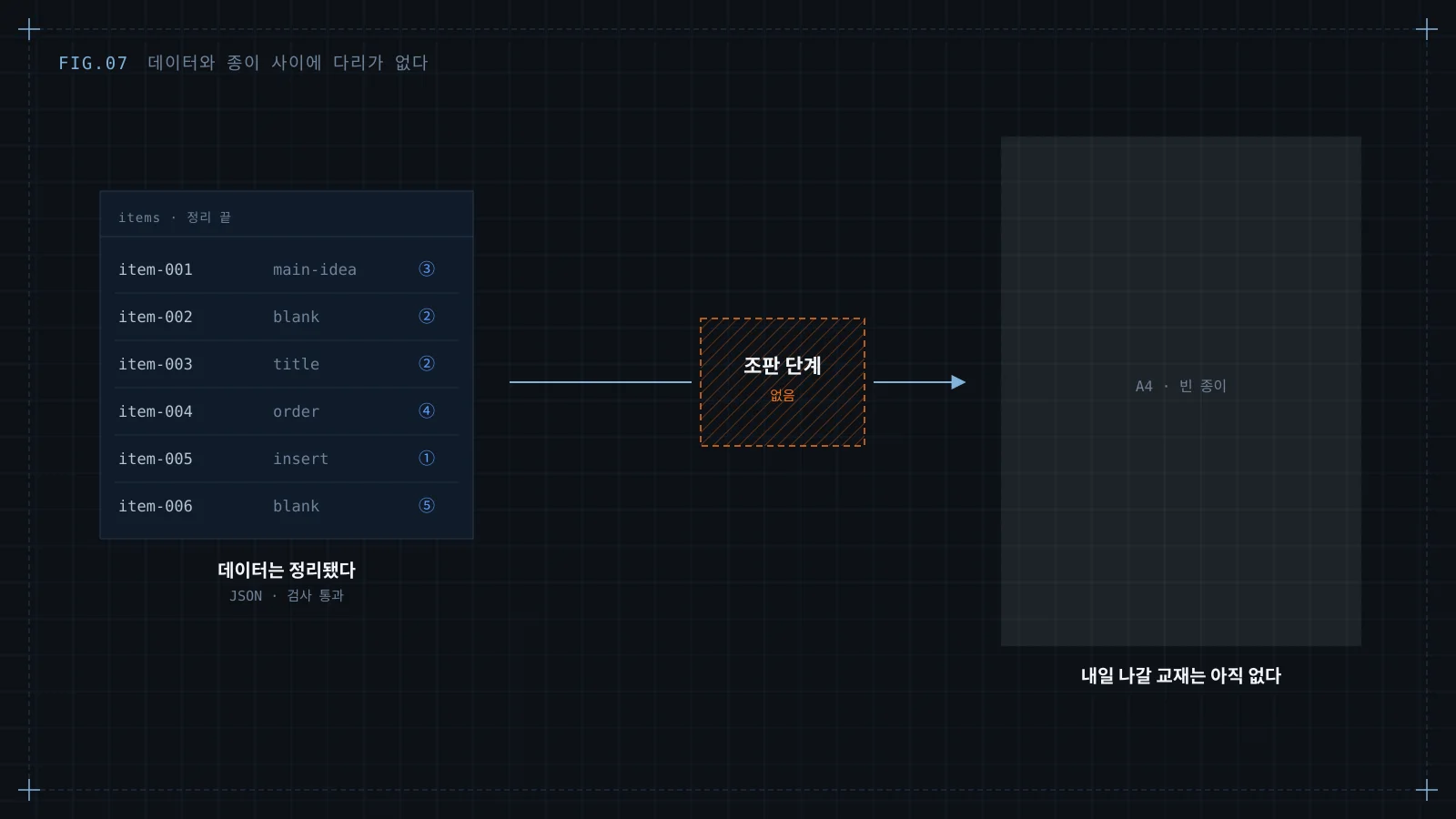Click the dashed '조판 단계' box
Image resolution: width=1456 pixels, height=819 pixels.
tap(783, 382)
